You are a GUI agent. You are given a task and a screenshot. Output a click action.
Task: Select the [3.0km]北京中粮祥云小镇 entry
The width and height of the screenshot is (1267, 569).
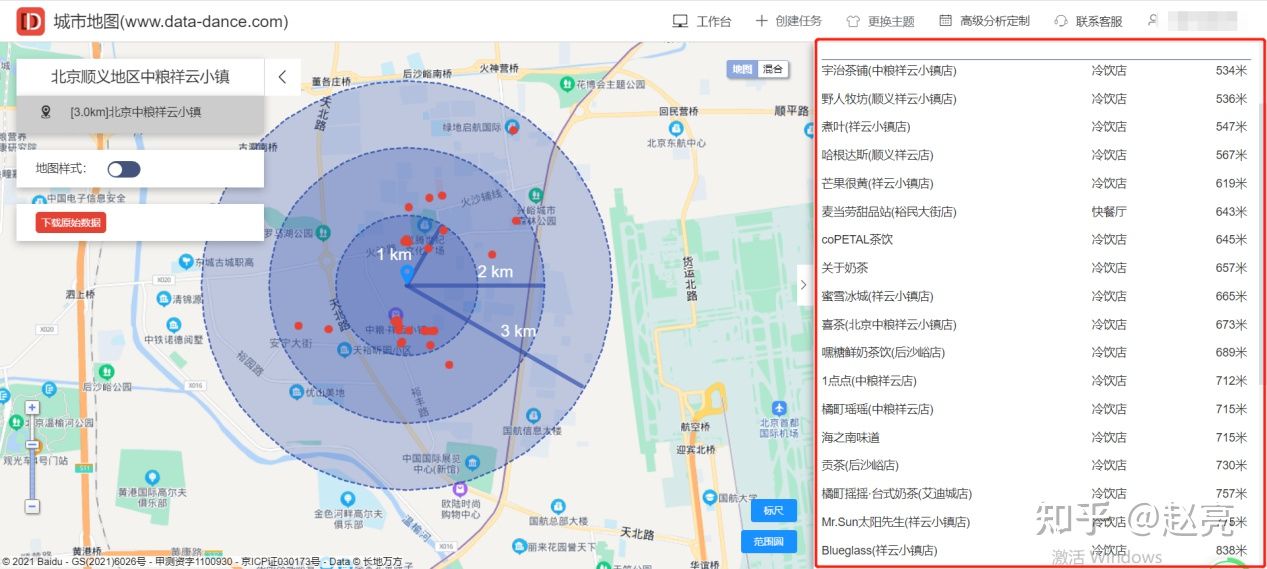point(140,113)
